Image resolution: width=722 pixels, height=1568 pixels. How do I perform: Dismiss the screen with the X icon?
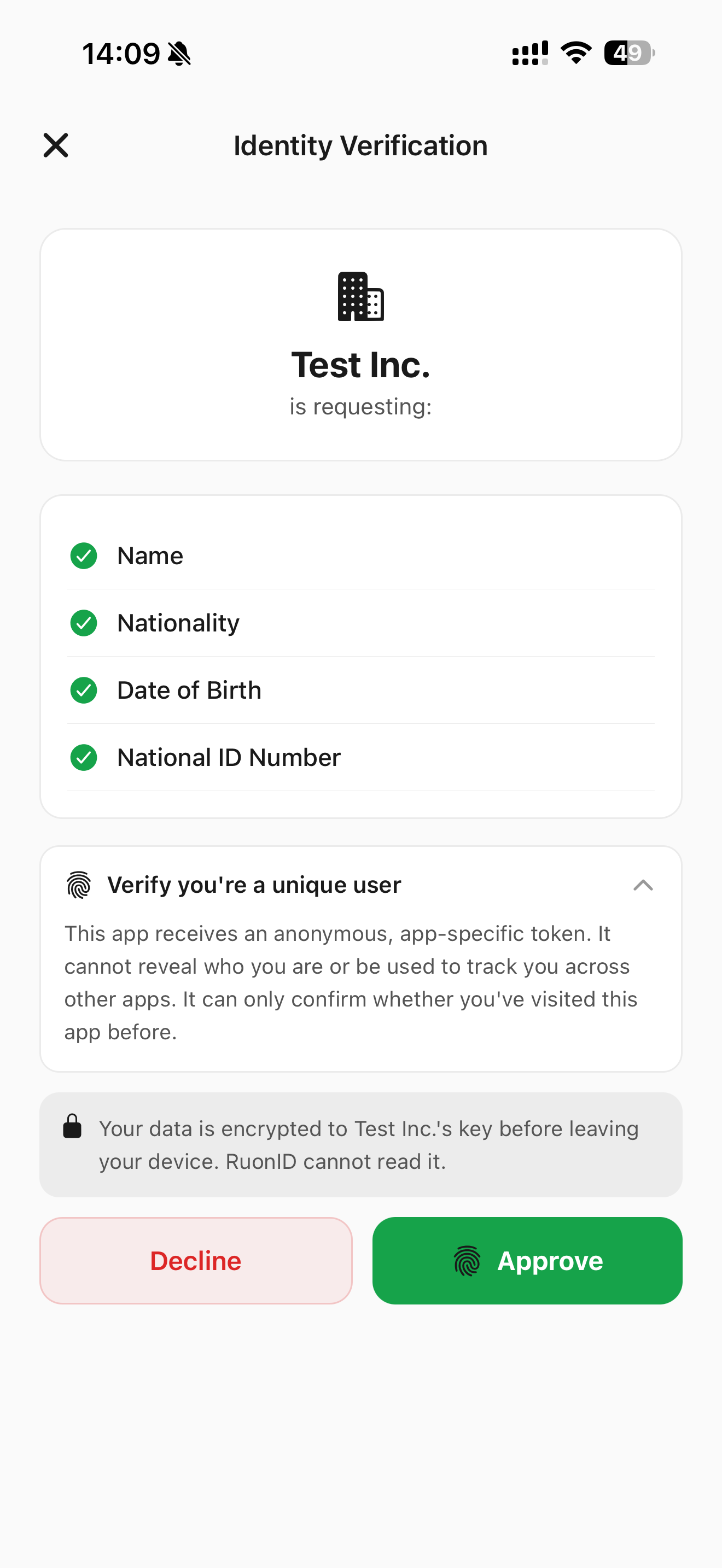tap(55, 145)
